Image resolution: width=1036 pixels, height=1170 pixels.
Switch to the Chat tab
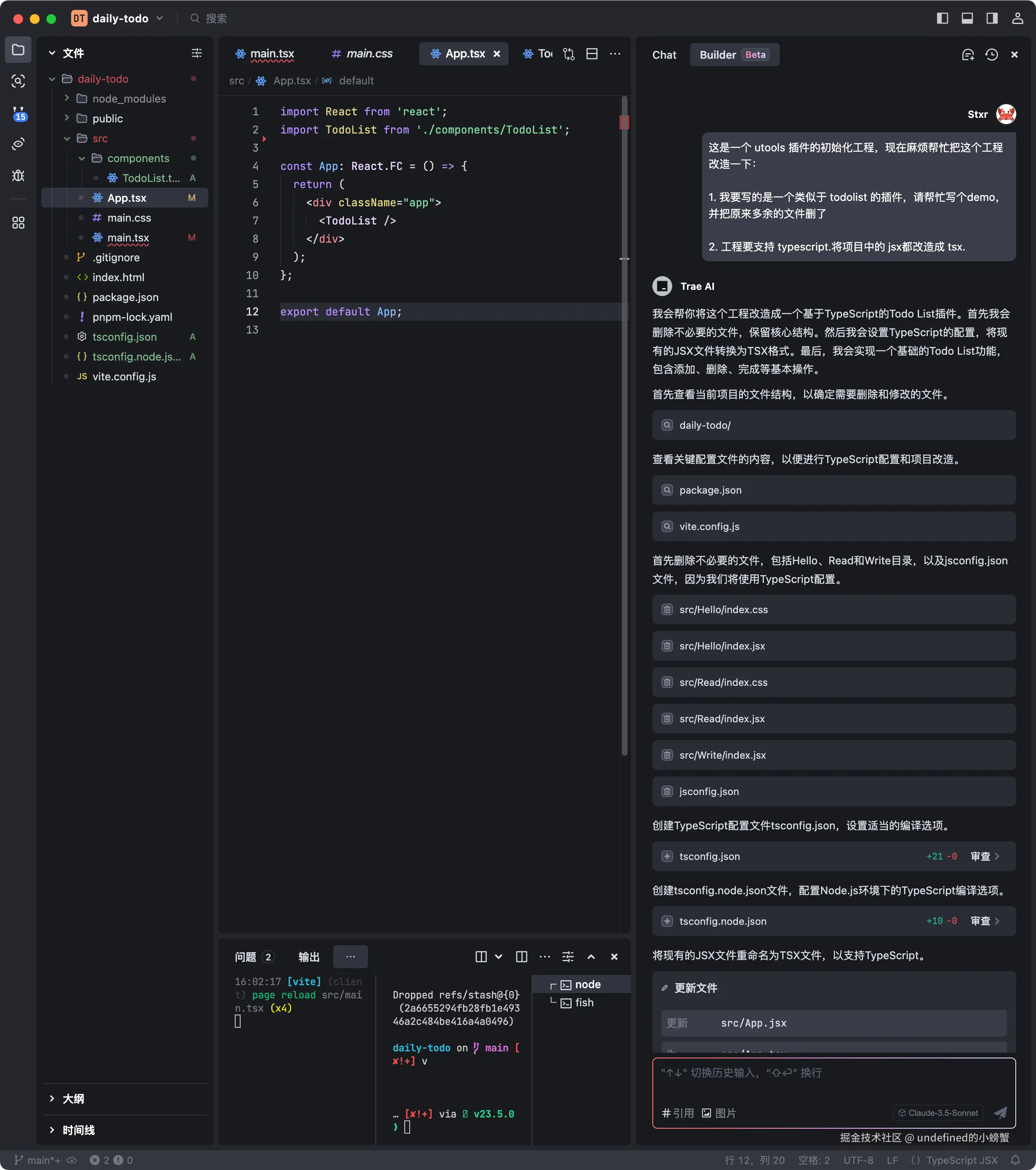664,55
